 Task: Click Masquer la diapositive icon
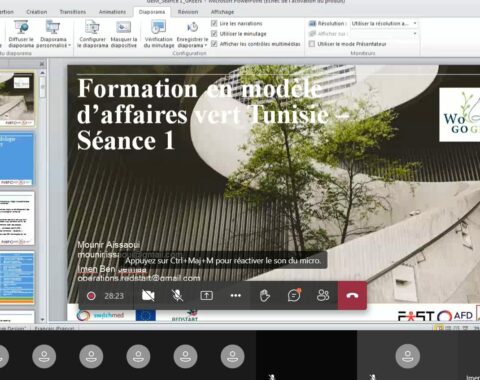point(124,27)
